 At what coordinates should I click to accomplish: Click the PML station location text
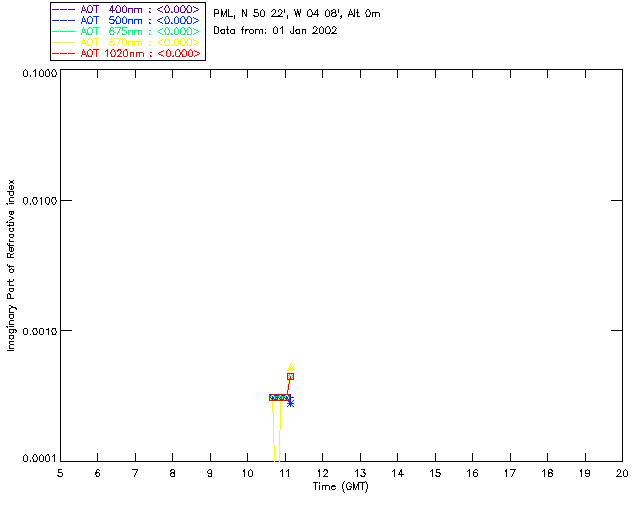tap(297, 13)
